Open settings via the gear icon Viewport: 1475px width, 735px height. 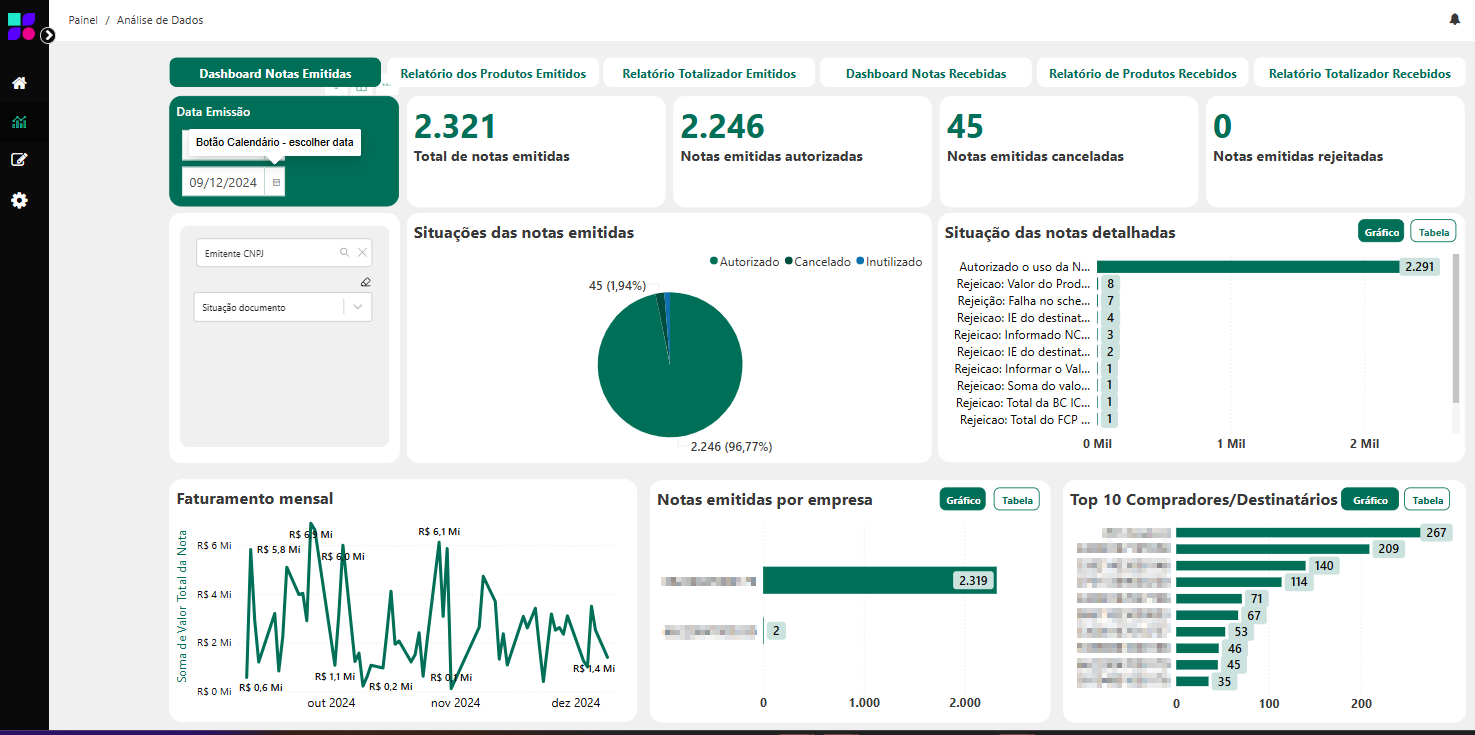[18, 200]
